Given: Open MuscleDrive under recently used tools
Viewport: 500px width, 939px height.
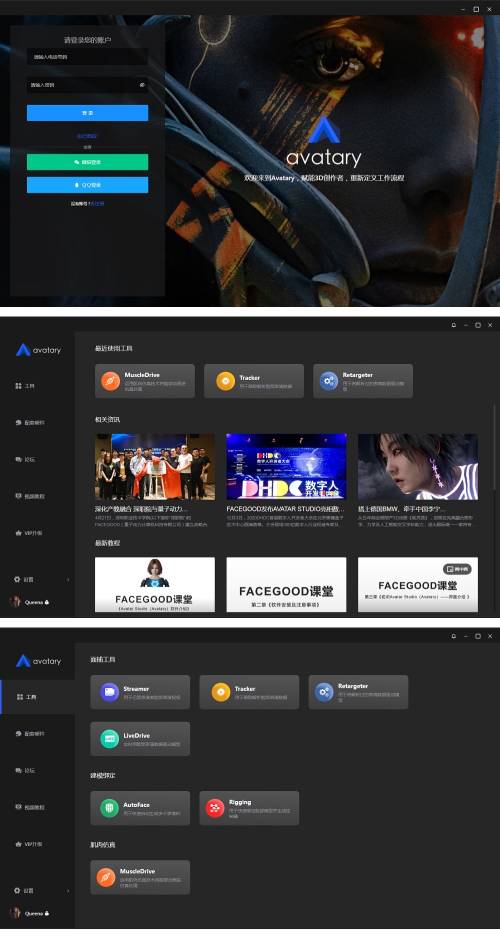Looking at the screenshot, I should tap(145, 381).
